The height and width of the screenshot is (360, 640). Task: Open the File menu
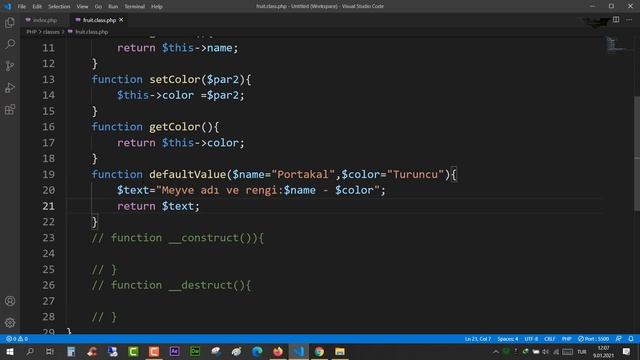[22, 6]
